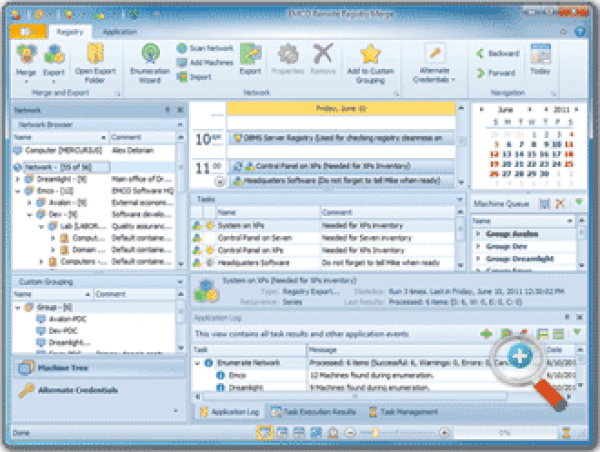600x452 pixels.
Task: Click Add Machines in the ribbon
Action: tap(205, 62)
